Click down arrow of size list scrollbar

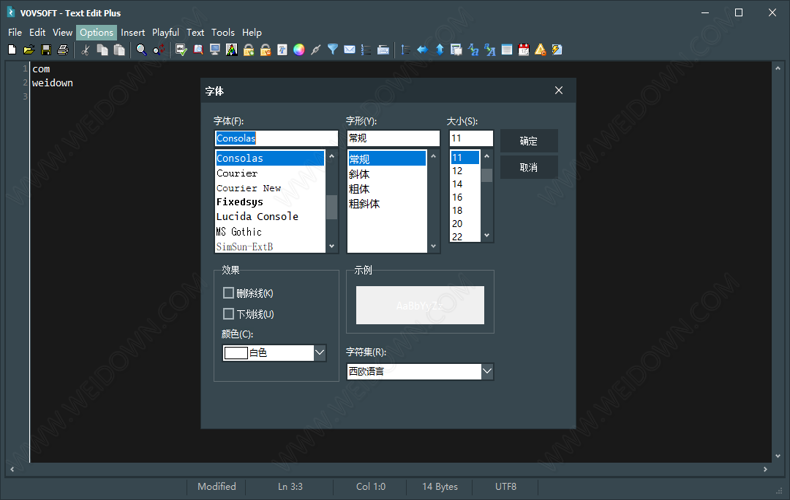point(487,235)
